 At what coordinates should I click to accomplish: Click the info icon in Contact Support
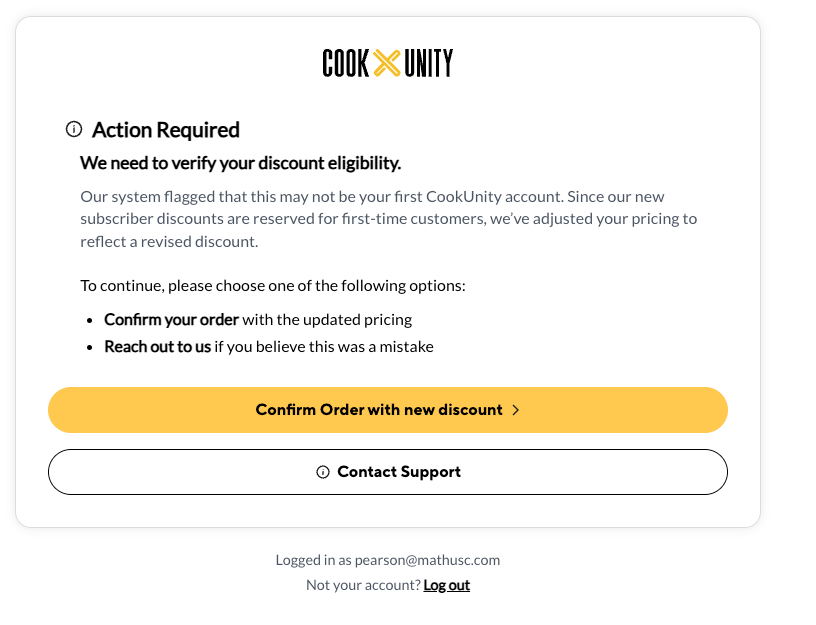(x=323, y=472)
